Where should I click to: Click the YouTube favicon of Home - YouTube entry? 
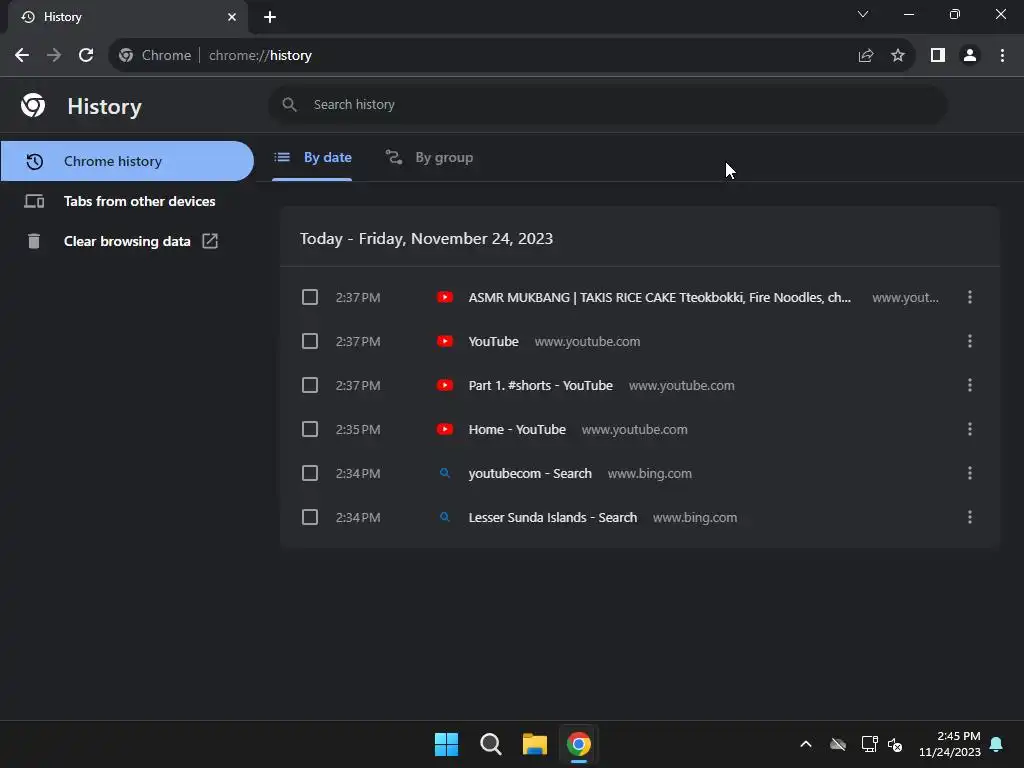coord(445,430)
